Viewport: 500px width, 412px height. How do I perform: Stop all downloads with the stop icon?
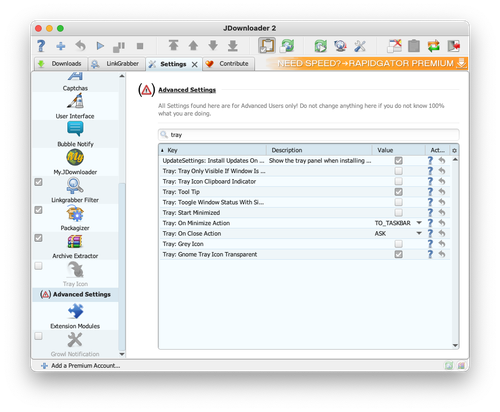coord(140,46)
